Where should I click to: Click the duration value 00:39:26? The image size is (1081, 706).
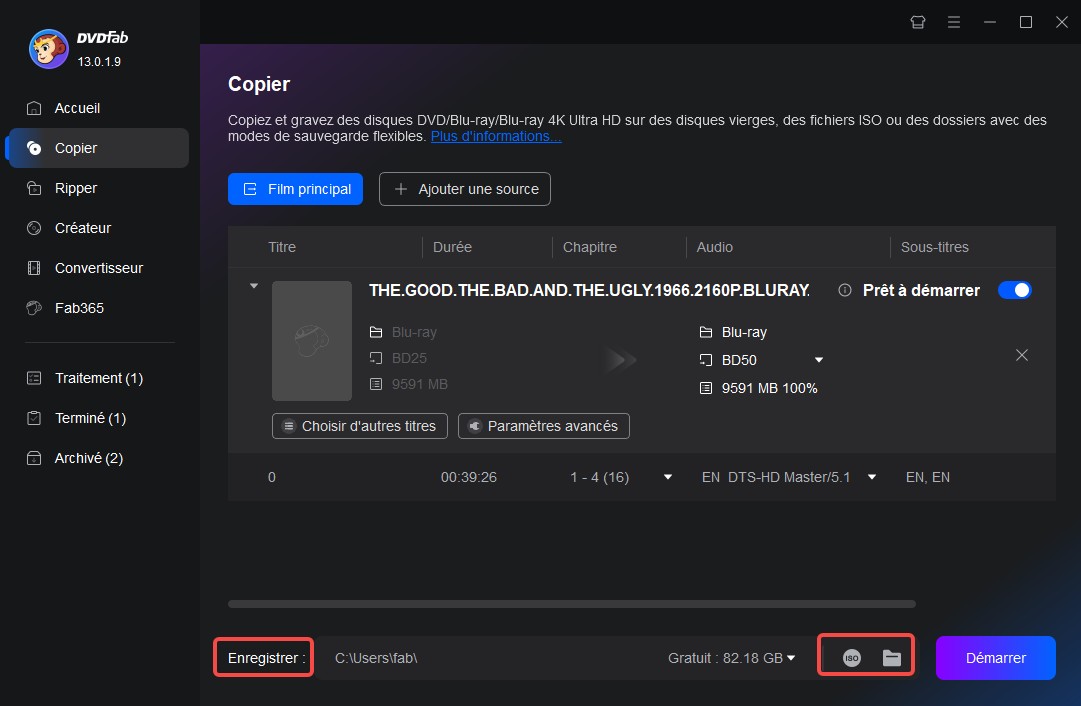pyautogui.click(x=469, y=477)
